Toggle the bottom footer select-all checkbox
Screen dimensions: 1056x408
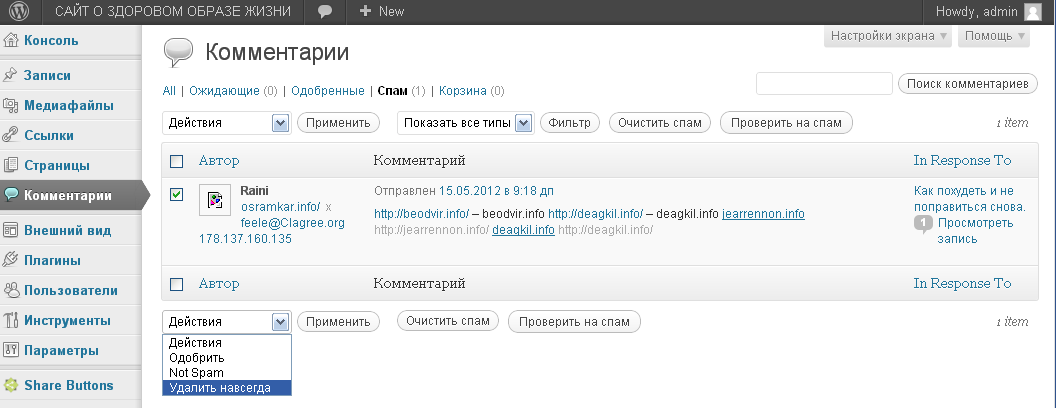tap(176, 284)
